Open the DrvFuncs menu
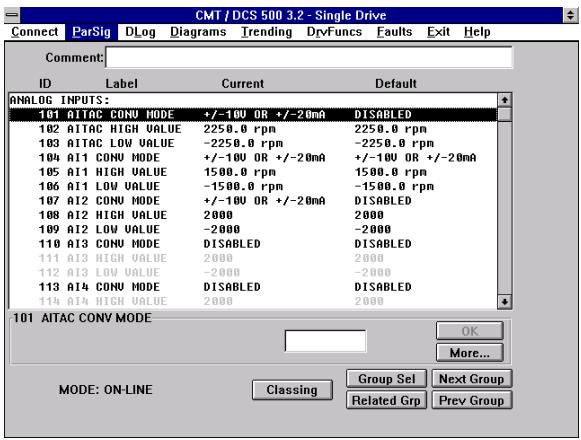Viewport: 581px width, 440px height. [334, 32]
